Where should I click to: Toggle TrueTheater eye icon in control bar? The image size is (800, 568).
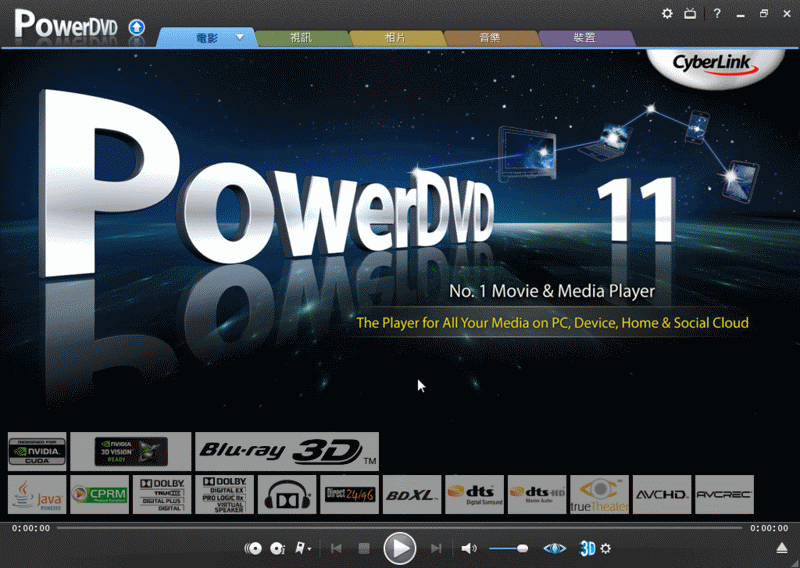click(x=555, y=549)
